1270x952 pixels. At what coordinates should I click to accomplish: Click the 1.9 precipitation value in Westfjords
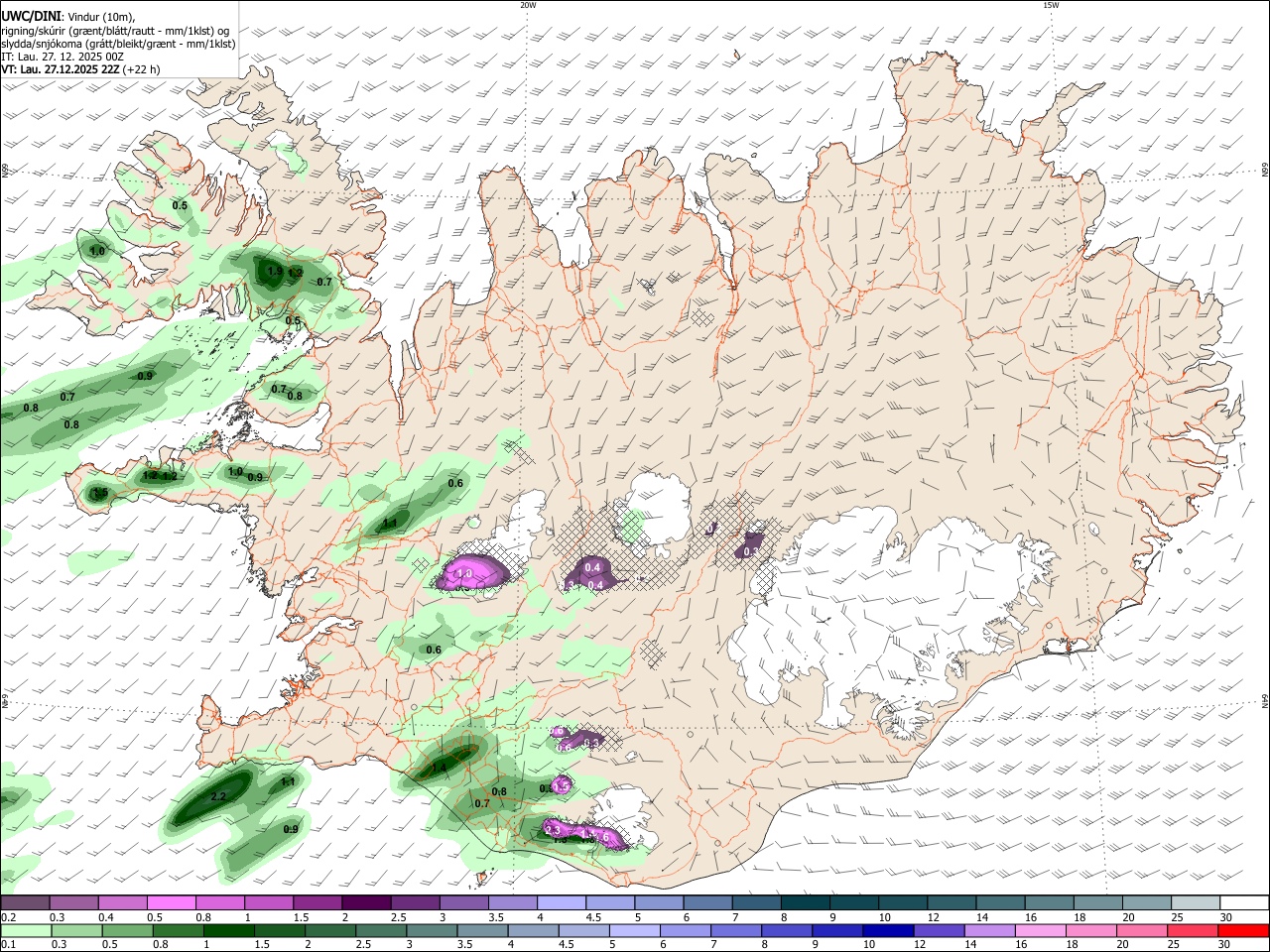pyautogui.click(x=275, y=271)
